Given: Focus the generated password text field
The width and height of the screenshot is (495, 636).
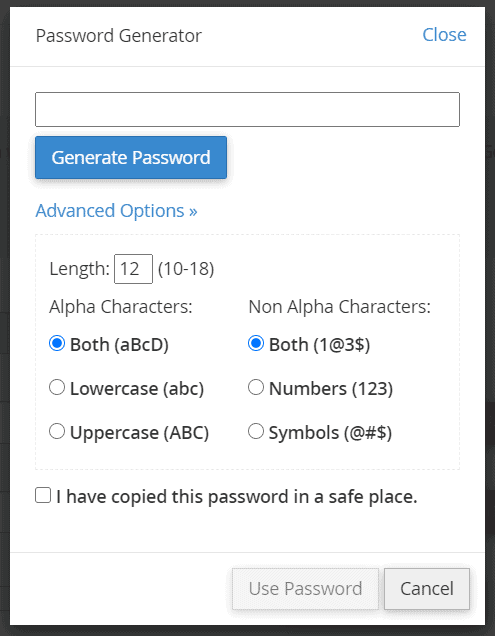Looking at the screenshot, I should click(x=247, y=110).
